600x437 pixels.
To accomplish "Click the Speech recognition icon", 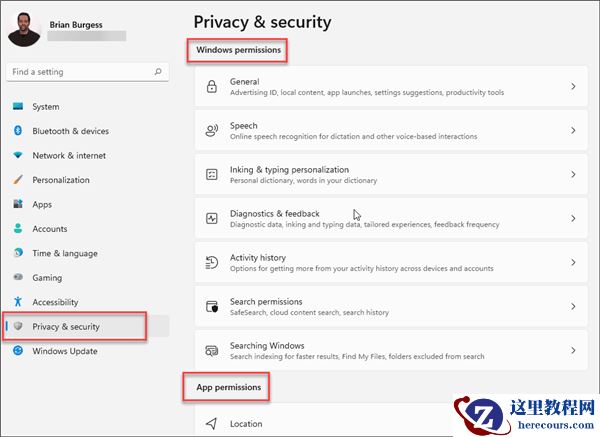I will point(211,130).
